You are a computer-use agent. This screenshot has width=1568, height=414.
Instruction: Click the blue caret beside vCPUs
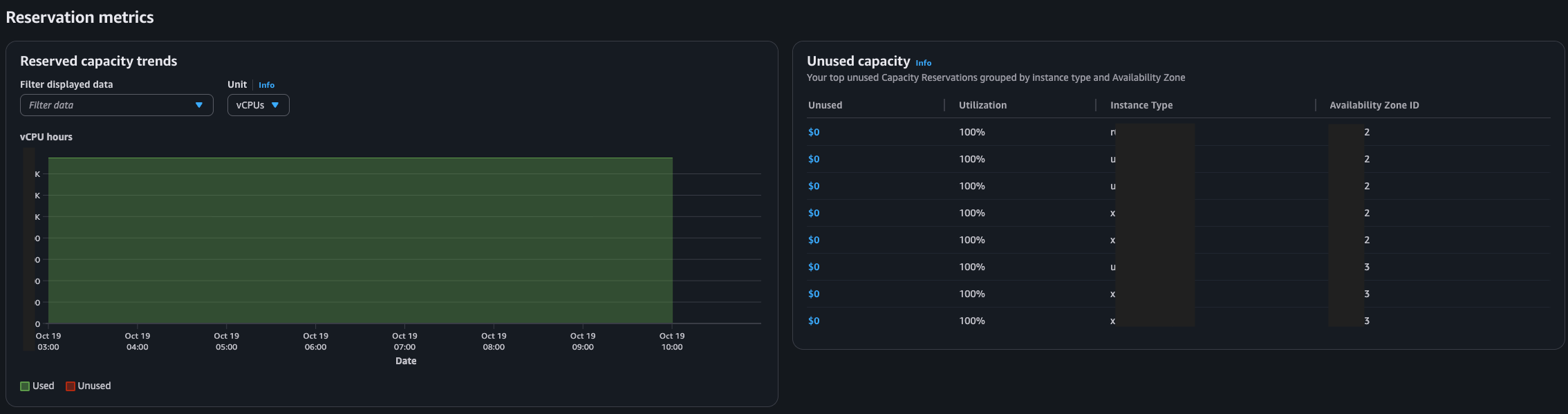point(275,105)
